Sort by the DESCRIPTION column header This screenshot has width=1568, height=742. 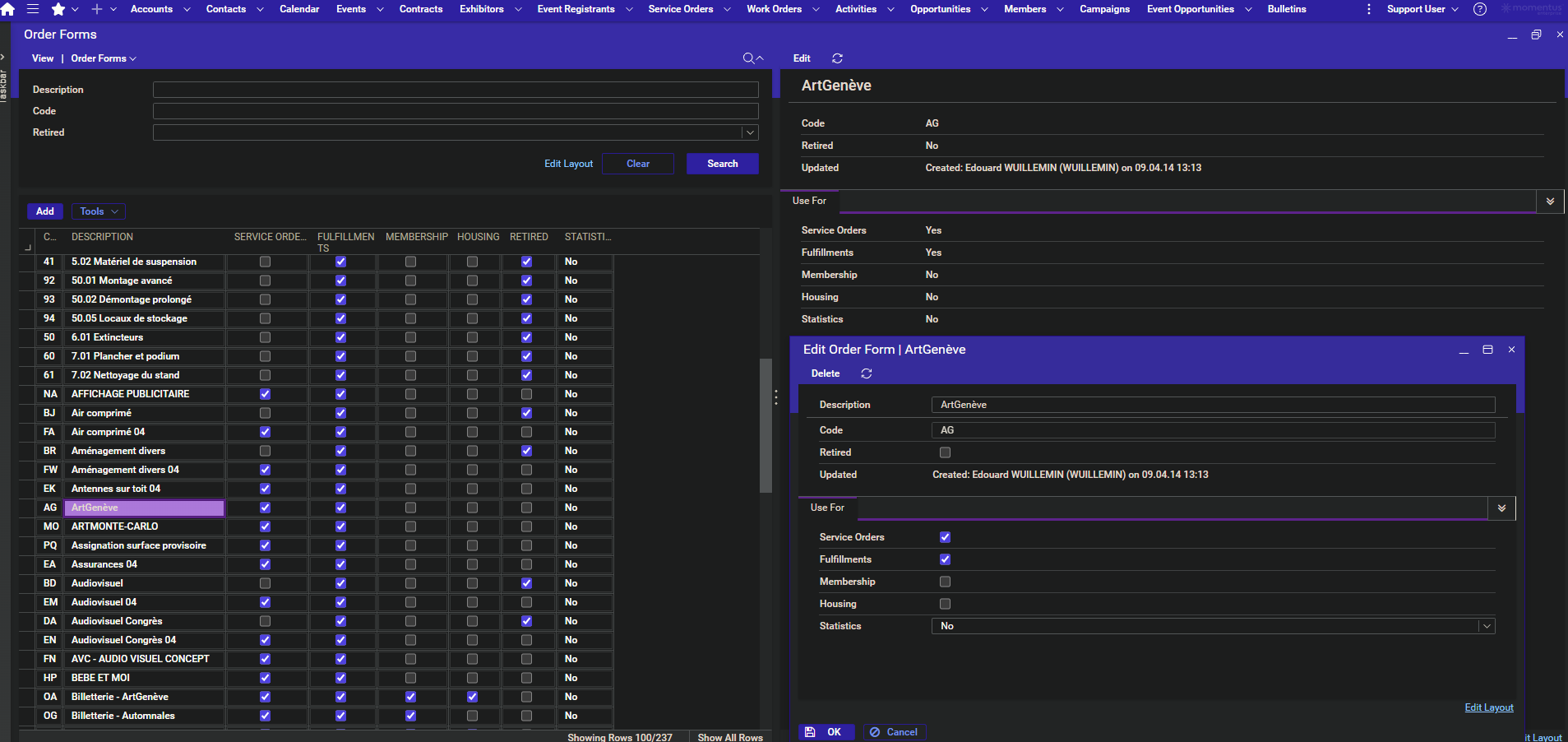pos(102,237)
